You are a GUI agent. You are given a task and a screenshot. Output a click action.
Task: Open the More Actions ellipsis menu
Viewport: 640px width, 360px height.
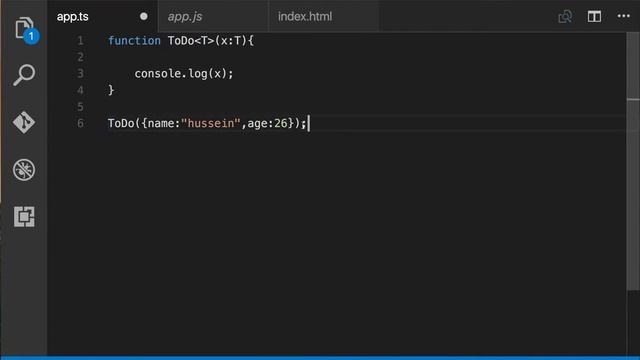624,16
